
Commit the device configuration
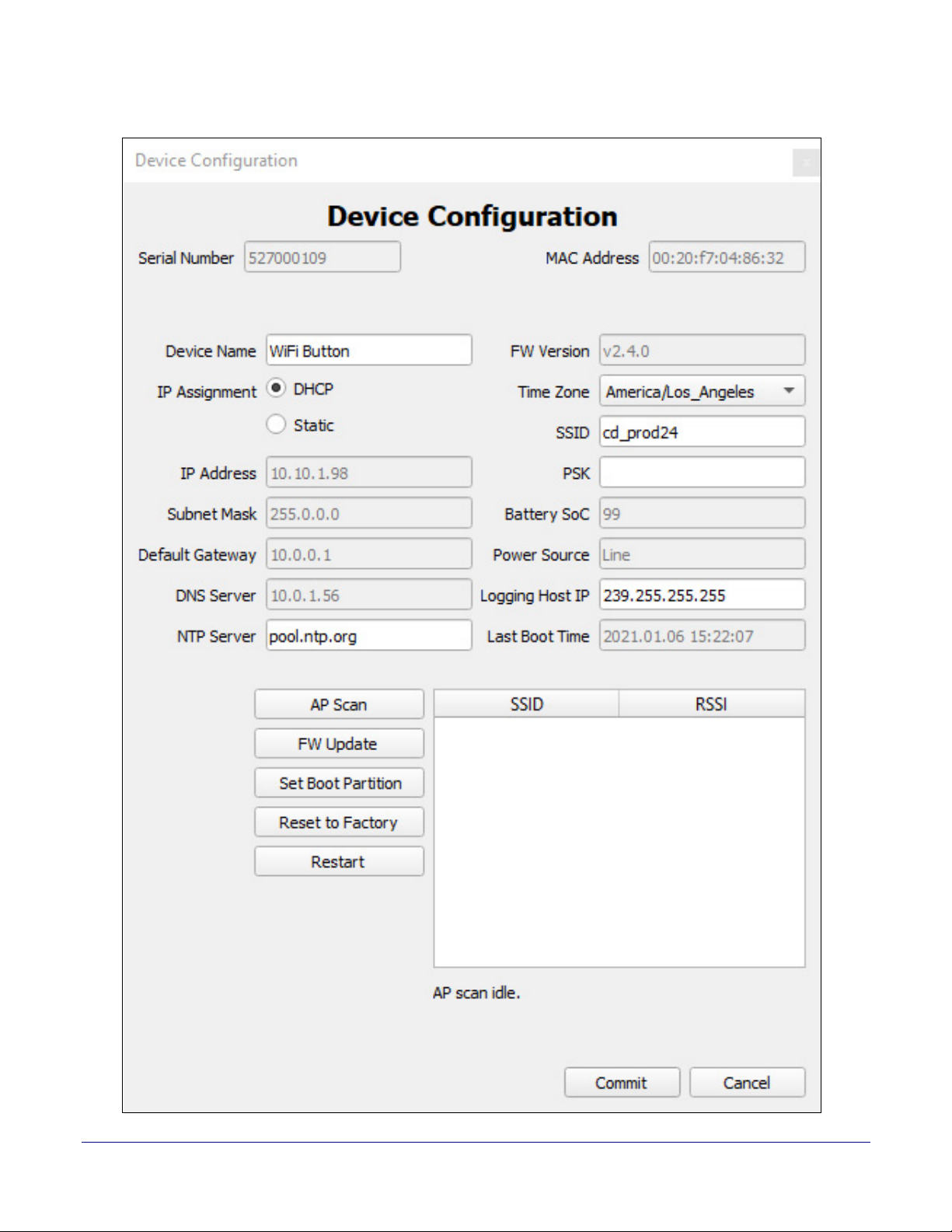coord(622,1083)
